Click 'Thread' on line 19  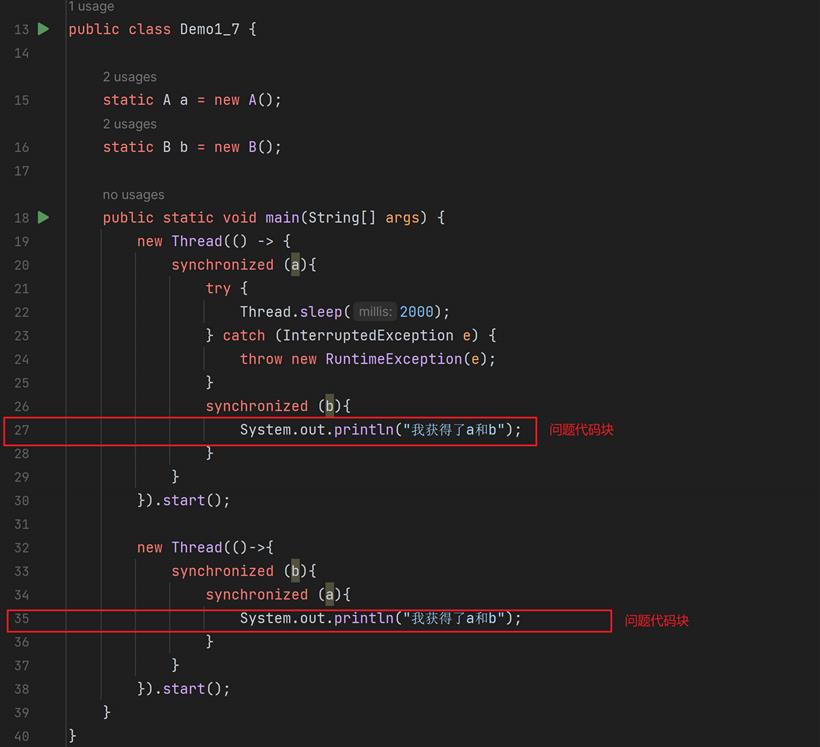click(x=197, y=241)
